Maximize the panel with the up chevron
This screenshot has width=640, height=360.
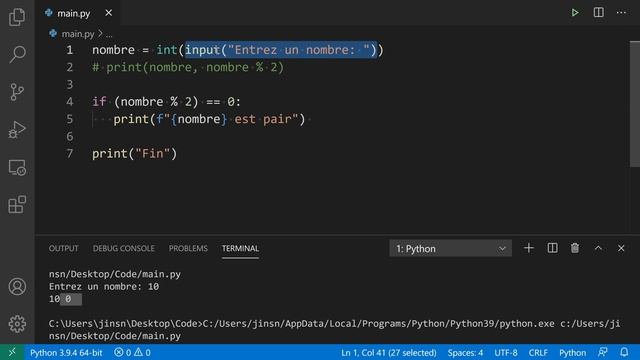[x=598, y=248]
